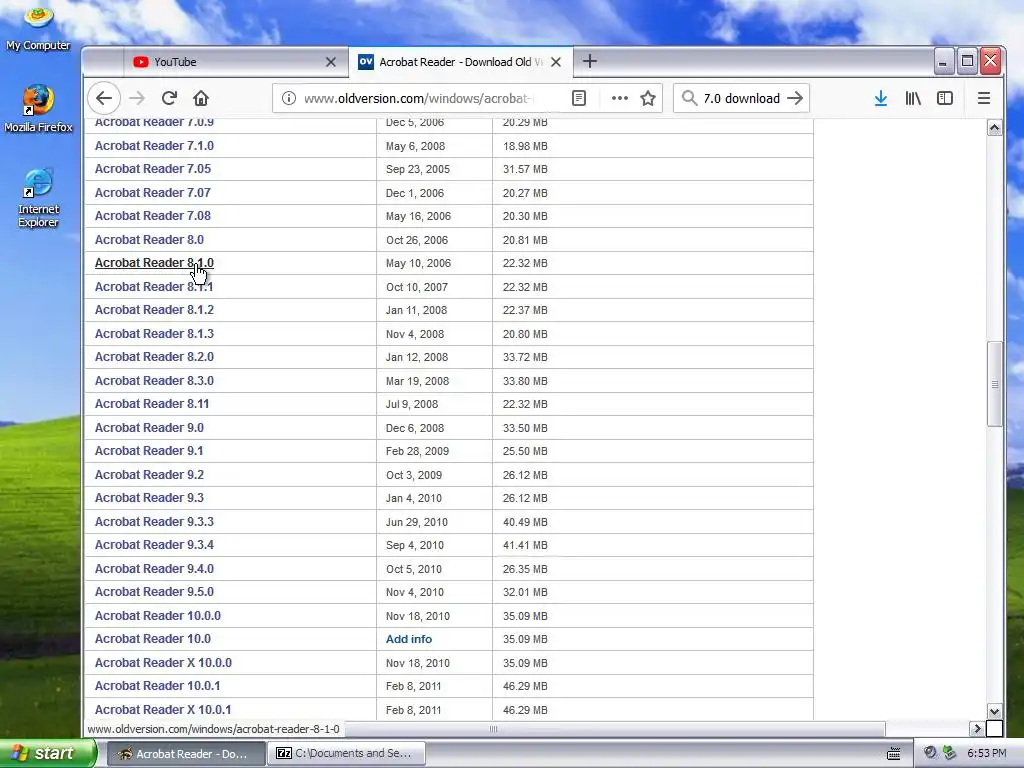Open Acrobat Reader 9.3.3 link
Screen dimensions: 1024x768
[x=154, y=522]
